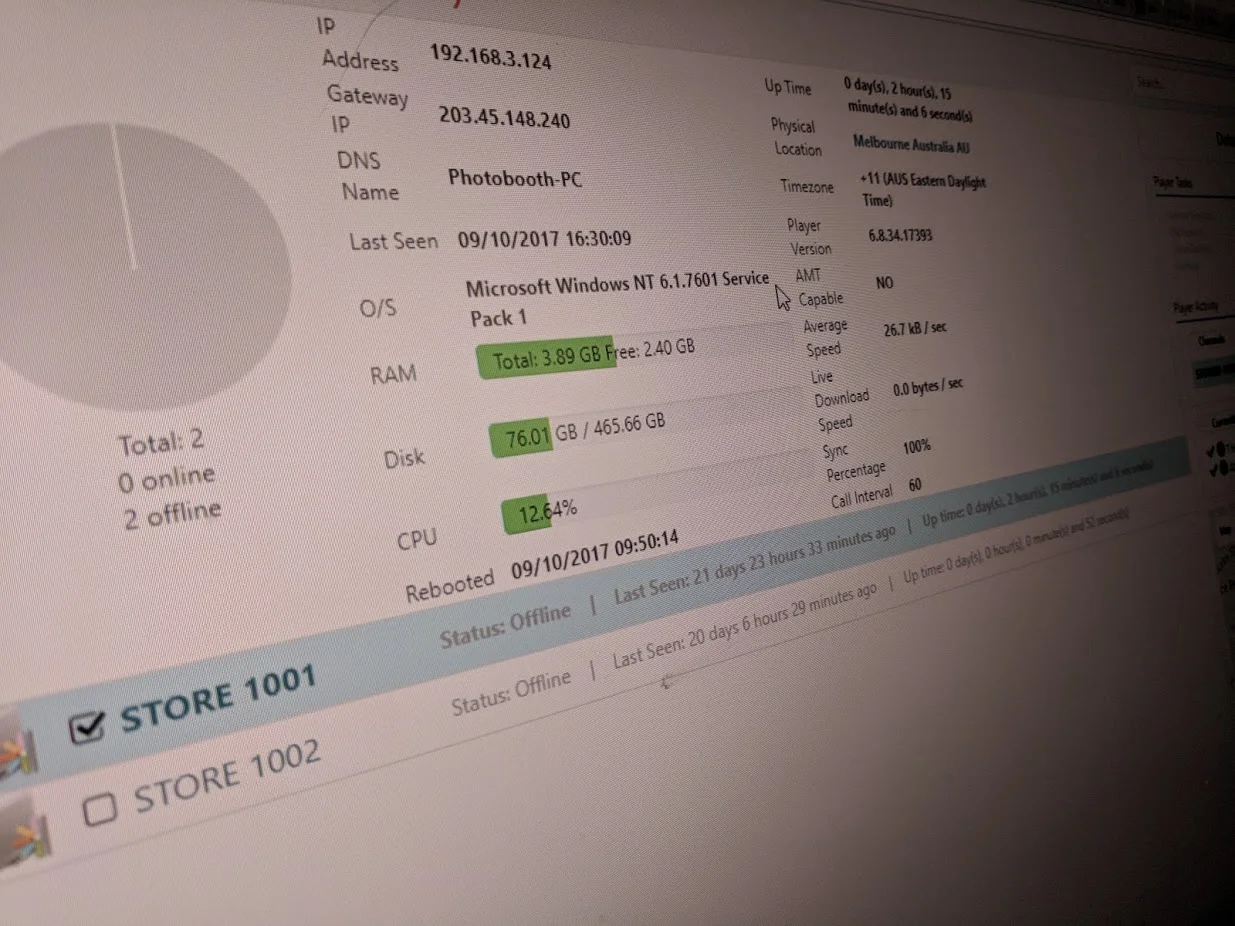Click Status: Offline in STORE 1001 row
Image resolution: width=1235 pixels, height=926 pixels.
pyautogui.click(x=505, y=625)
